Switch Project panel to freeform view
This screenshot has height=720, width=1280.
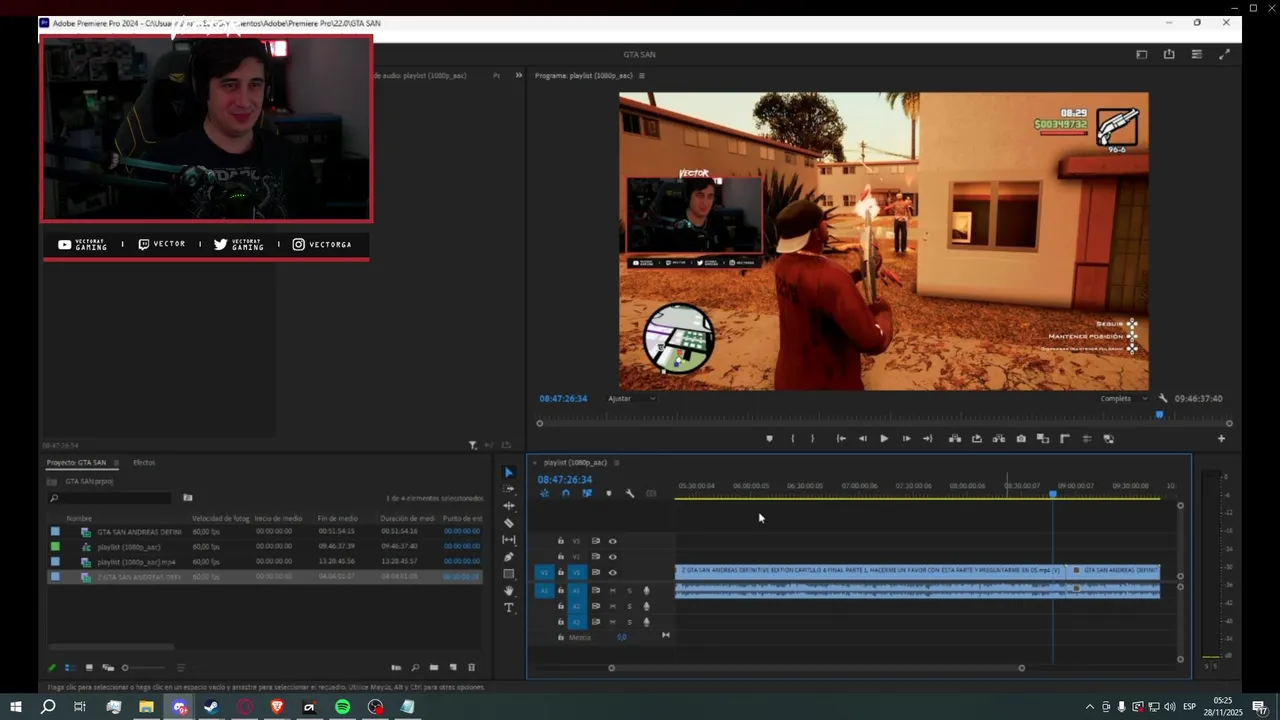pyautogui.click(x=108, y=668)
